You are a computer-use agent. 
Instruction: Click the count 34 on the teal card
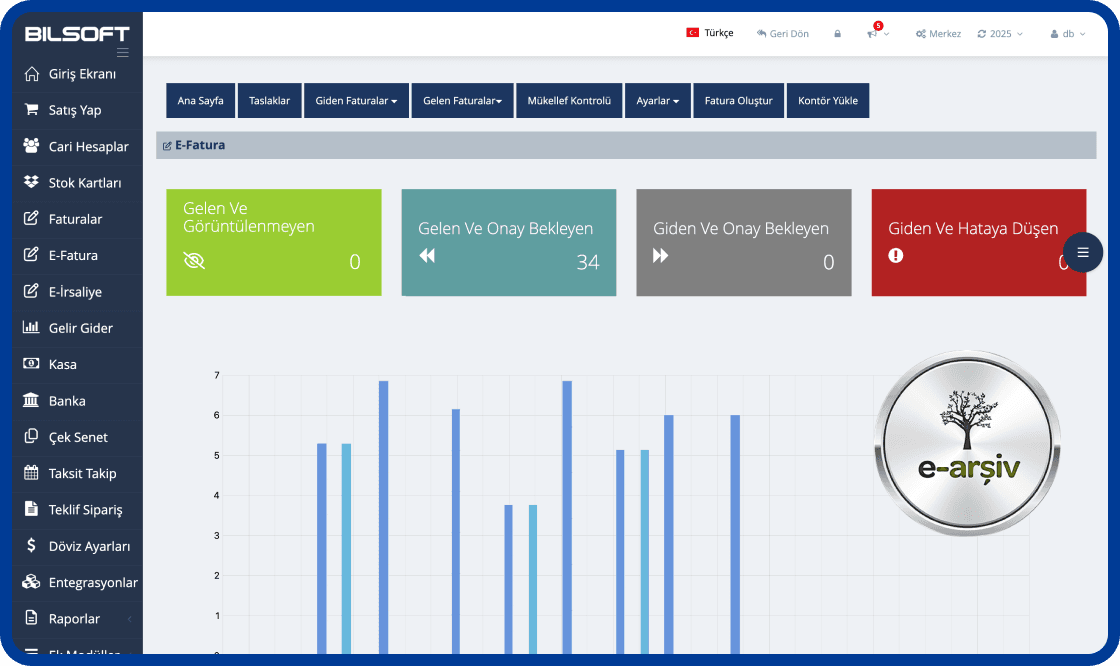coord(588,262)
